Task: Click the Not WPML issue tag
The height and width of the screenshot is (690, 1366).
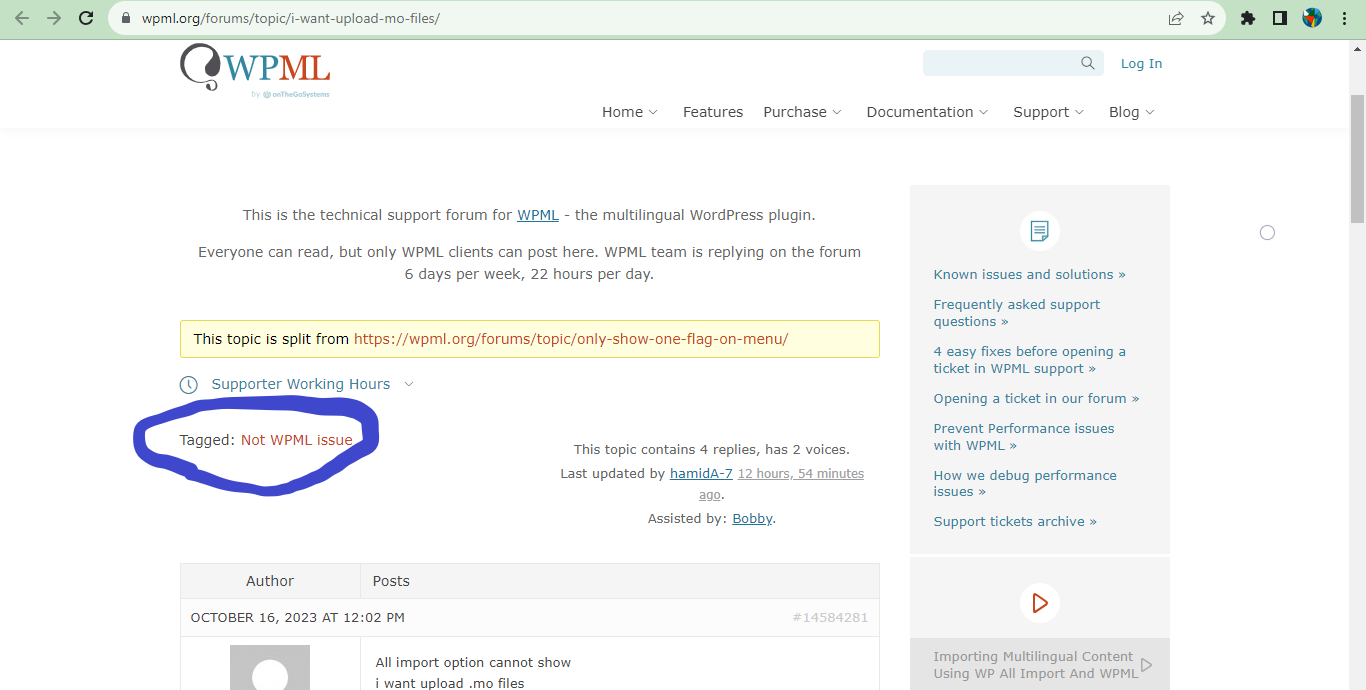Action: [297, 440]
